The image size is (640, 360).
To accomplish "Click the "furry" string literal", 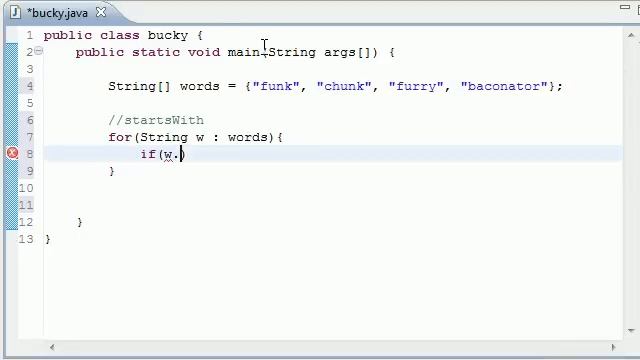I will point(416,86).
